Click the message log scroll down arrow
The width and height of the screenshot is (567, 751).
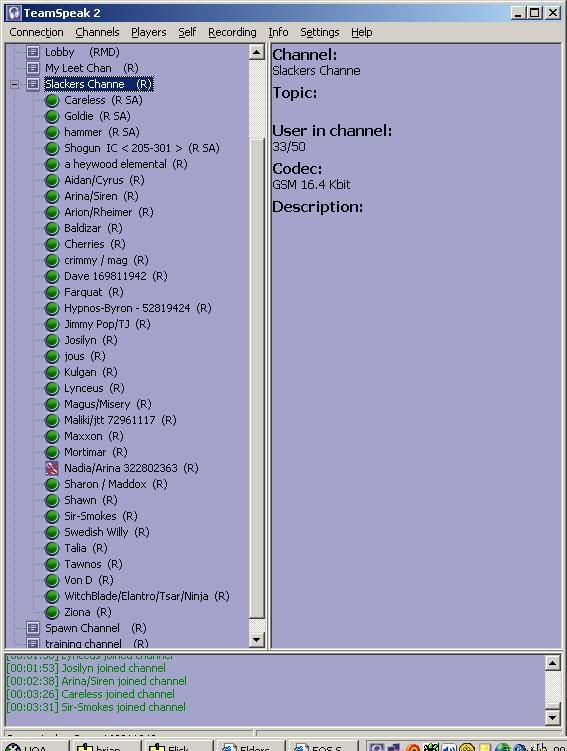pos(552,717)
